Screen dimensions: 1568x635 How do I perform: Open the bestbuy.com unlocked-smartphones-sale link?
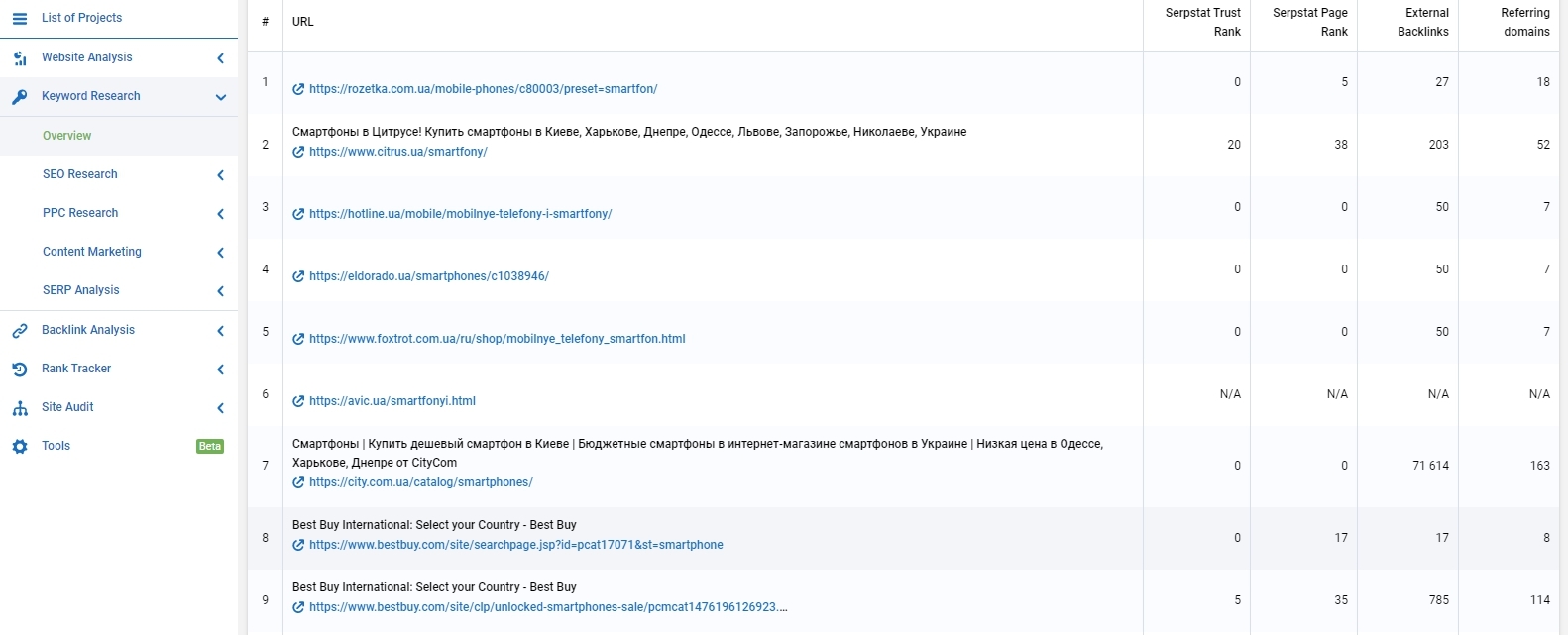click(x=548, y=607)
